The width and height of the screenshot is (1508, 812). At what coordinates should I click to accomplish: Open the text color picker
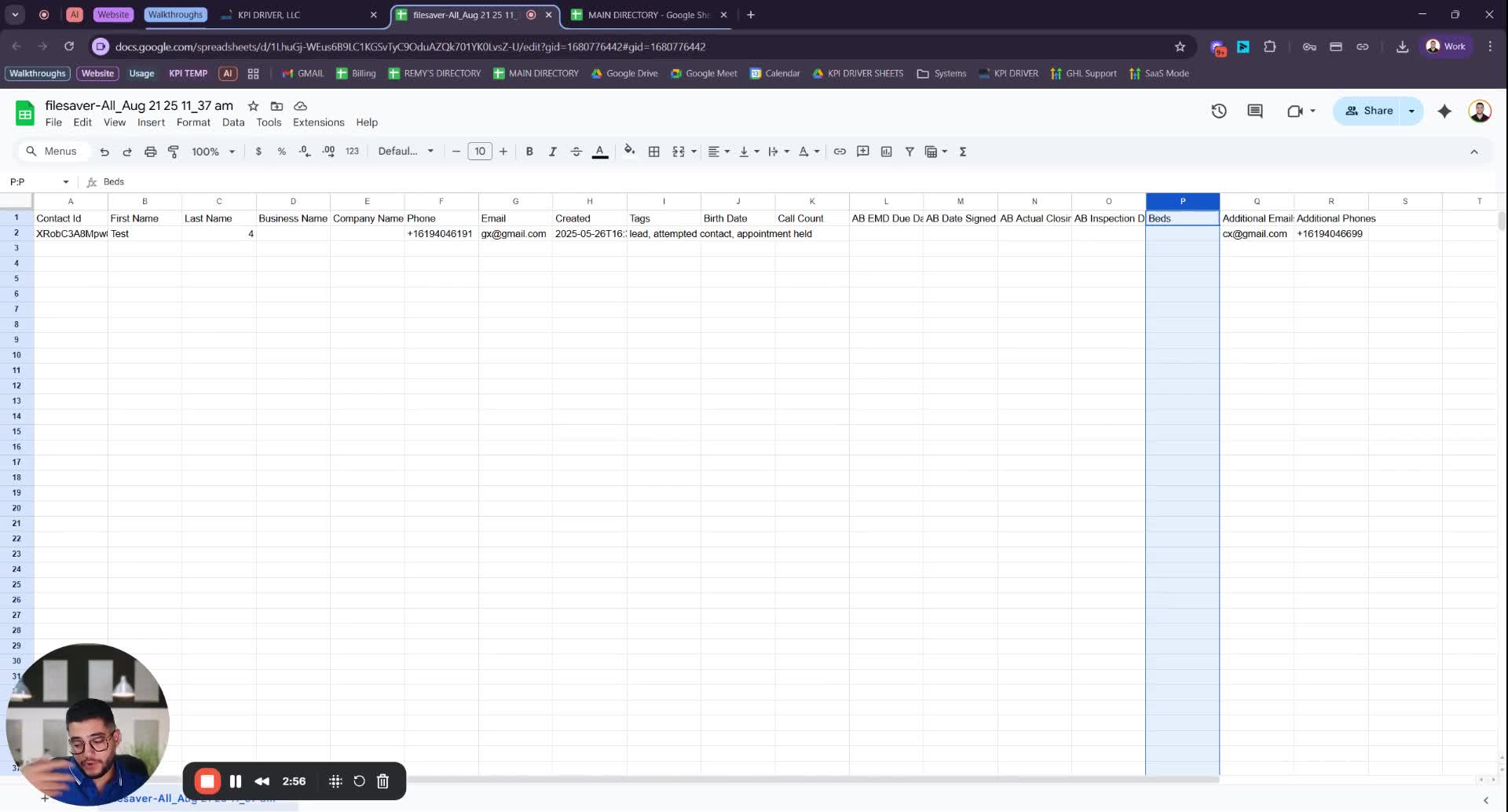(x=600, y=152)
